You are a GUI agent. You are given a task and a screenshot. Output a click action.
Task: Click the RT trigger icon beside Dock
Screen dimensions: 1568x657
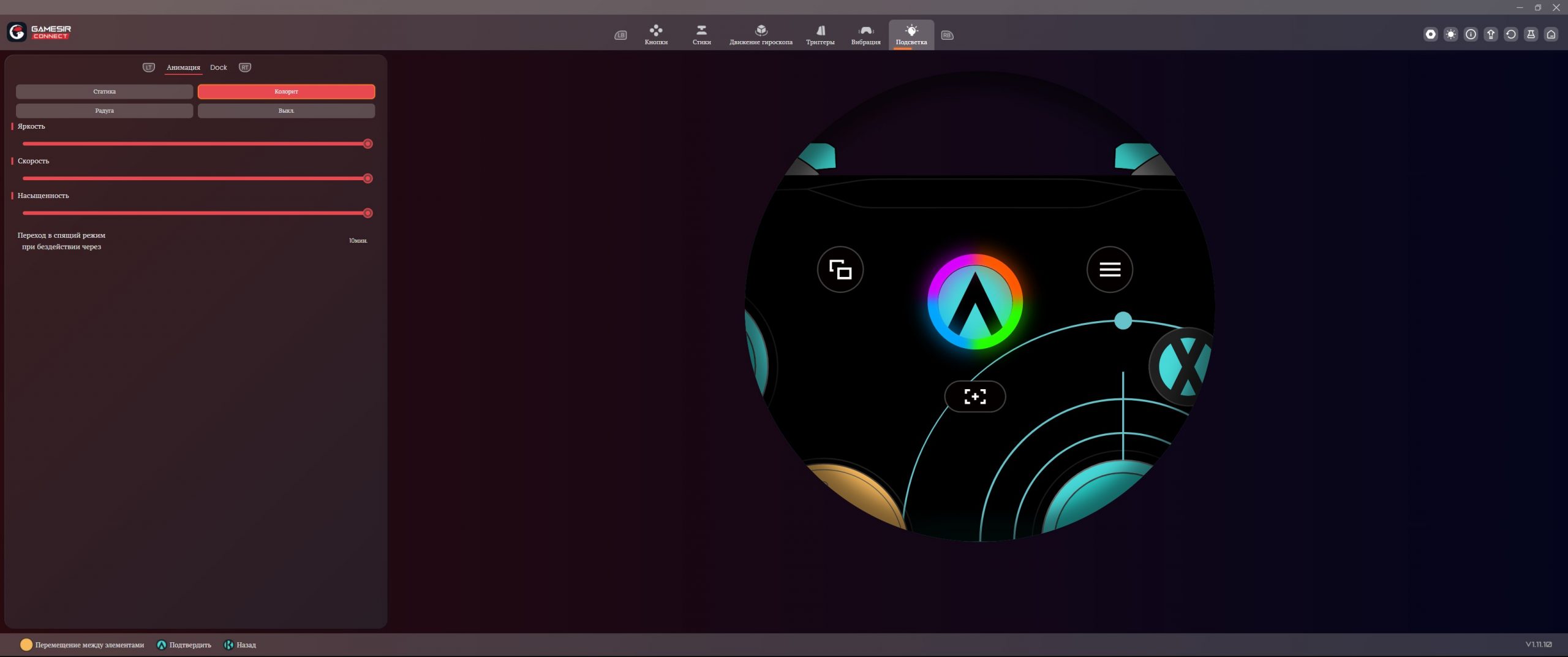(245, 67)
